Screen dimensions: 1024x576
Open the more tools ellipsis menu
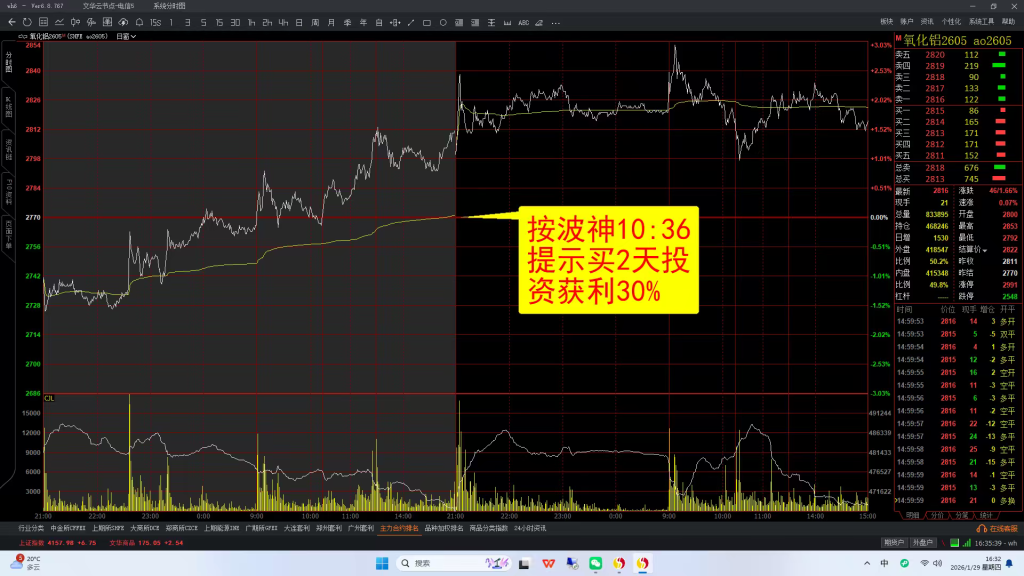(555, 21)
